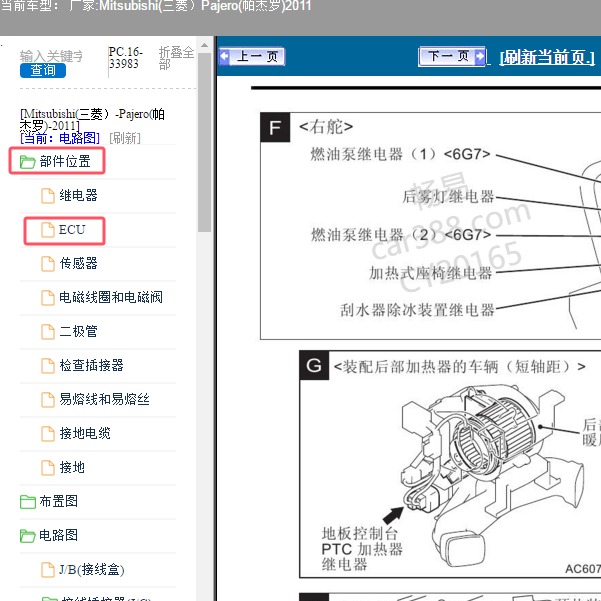The width and height of the screenshot is (601, 601).
Task: Click the page icon beside 易熔线和易熔丝
Action: click(x=48, y=399)
